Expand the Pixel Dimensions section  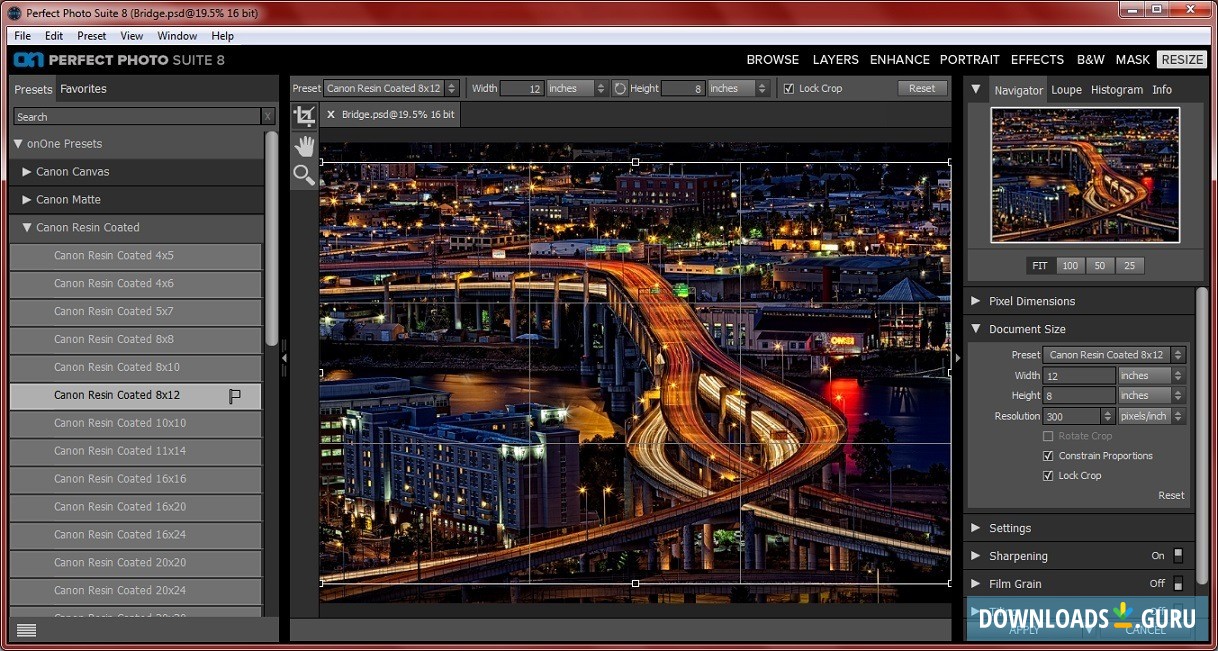976,301
